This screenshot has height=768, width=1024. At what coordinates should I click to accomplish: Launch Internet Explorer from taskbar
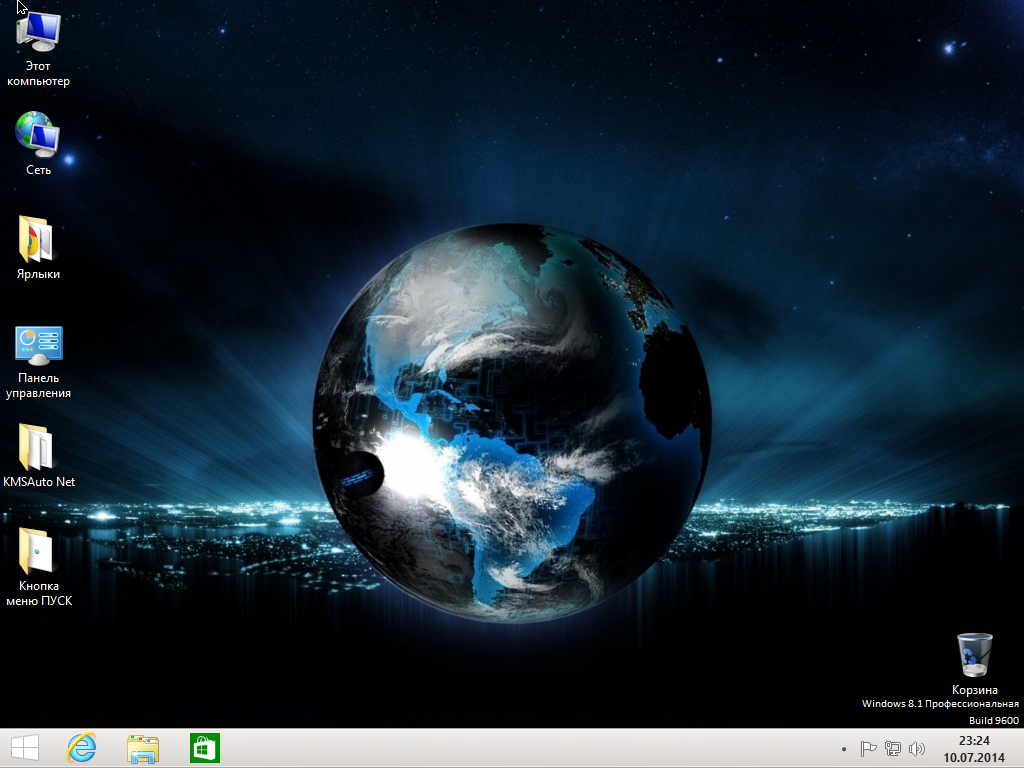click(x=82, y=748)
